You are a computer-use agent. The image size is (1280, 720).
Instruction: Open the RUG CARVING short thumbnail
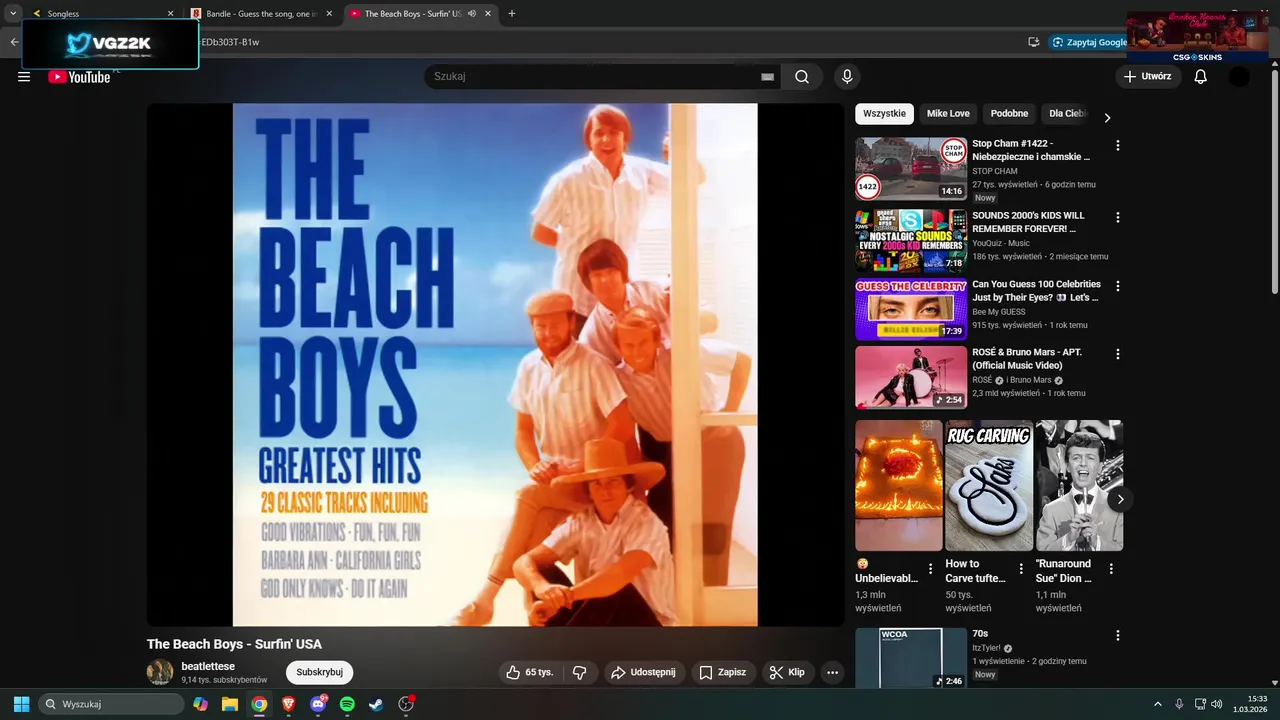pos(989,485)
